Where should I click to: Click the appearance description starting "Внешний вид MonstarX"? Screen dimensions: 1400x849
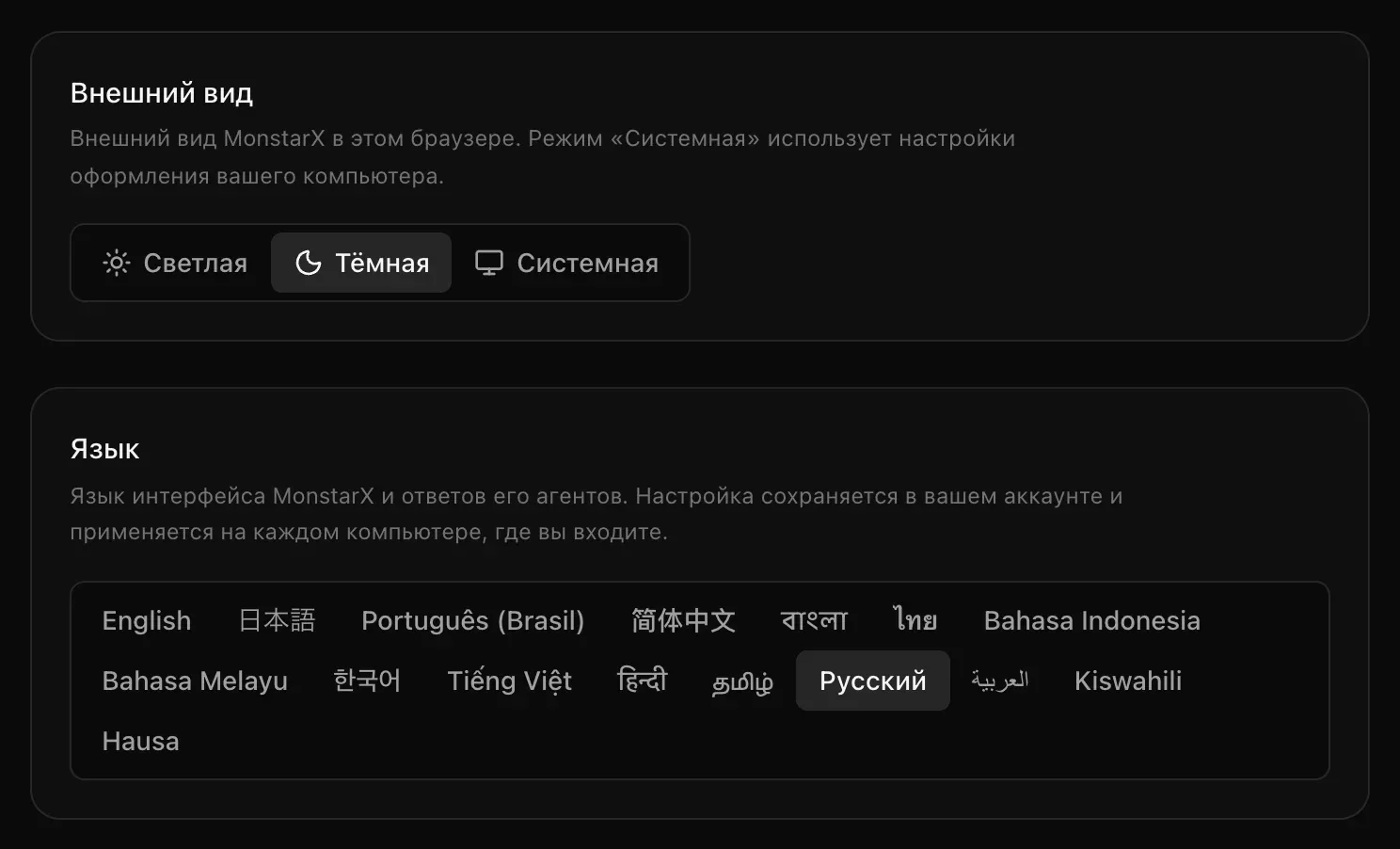click(x=543, y=157)
